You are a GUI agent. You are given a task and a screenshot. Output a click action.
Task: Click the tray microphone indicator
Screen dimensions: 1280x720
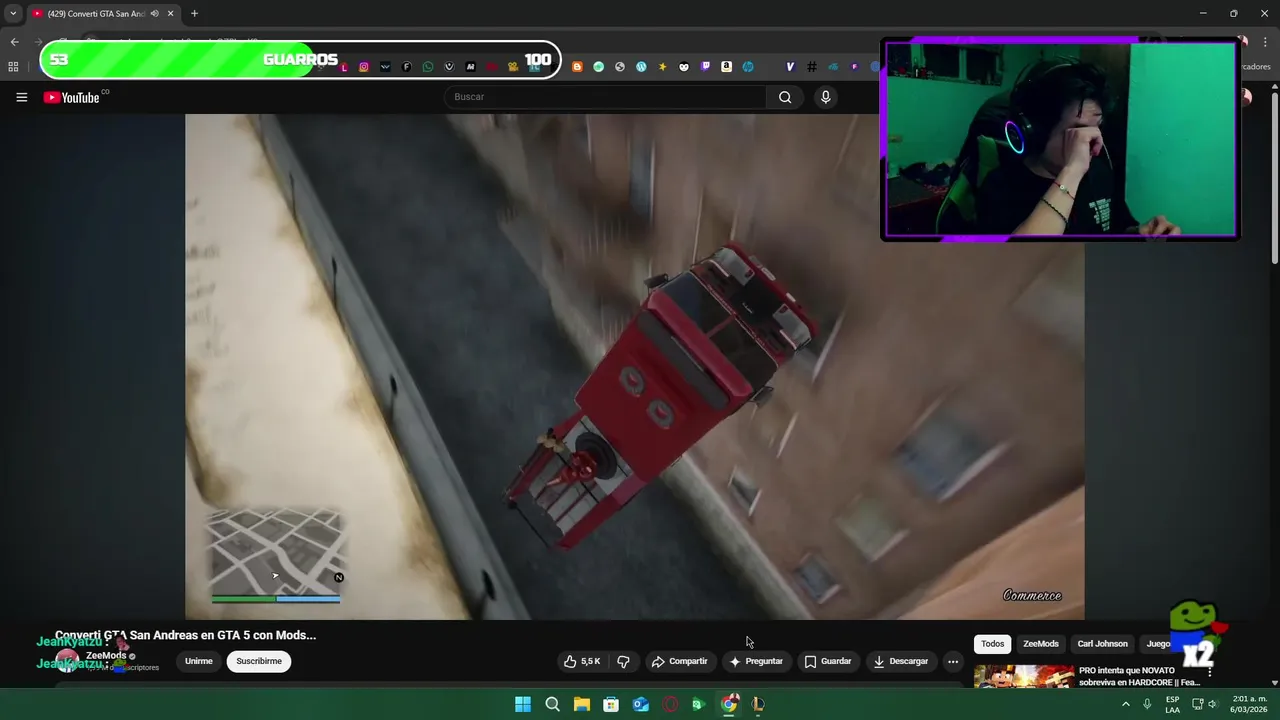point(1147,704)
